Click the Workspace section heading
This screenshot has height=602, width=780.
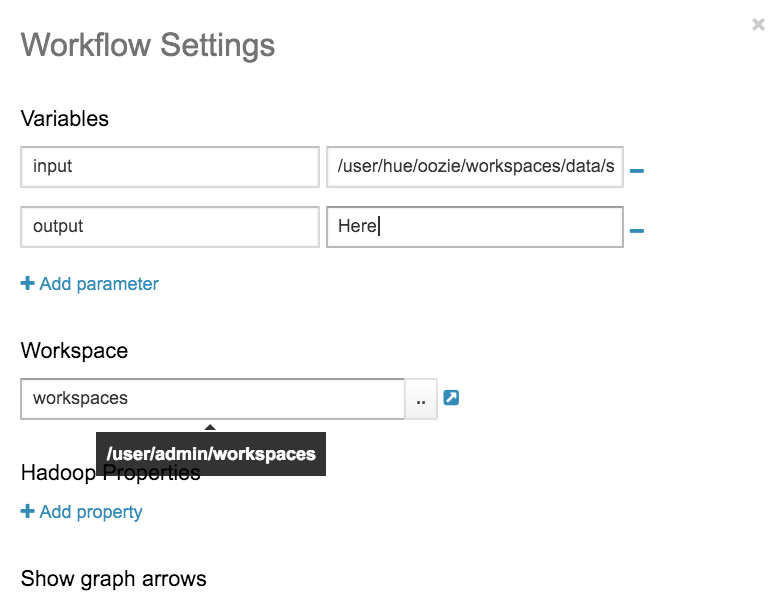click(x=74, y=351)
